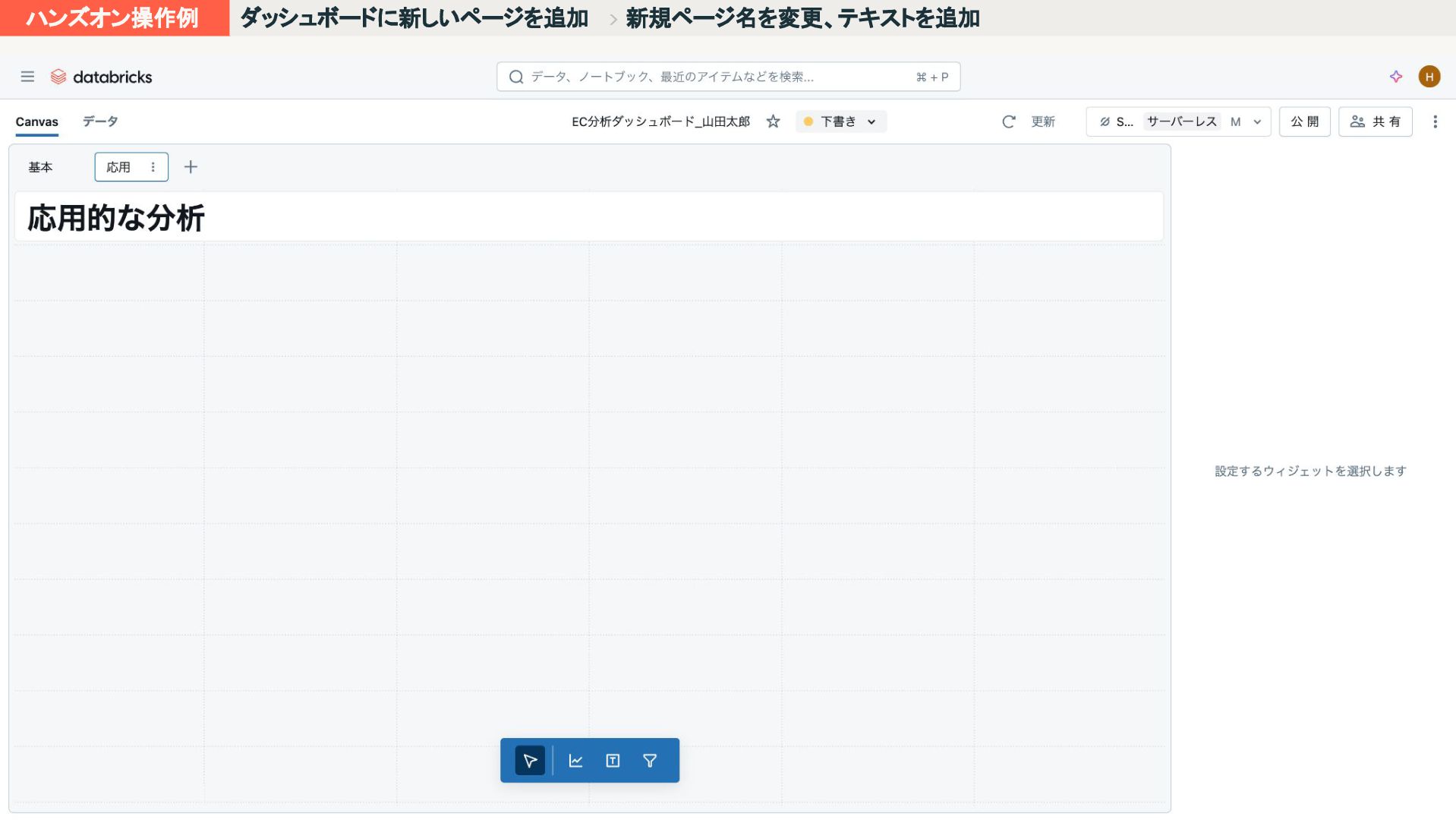Viewport: 1456px width, 820px height.
Task: Switch to the Canvas tab
Action: coord(36,121)
